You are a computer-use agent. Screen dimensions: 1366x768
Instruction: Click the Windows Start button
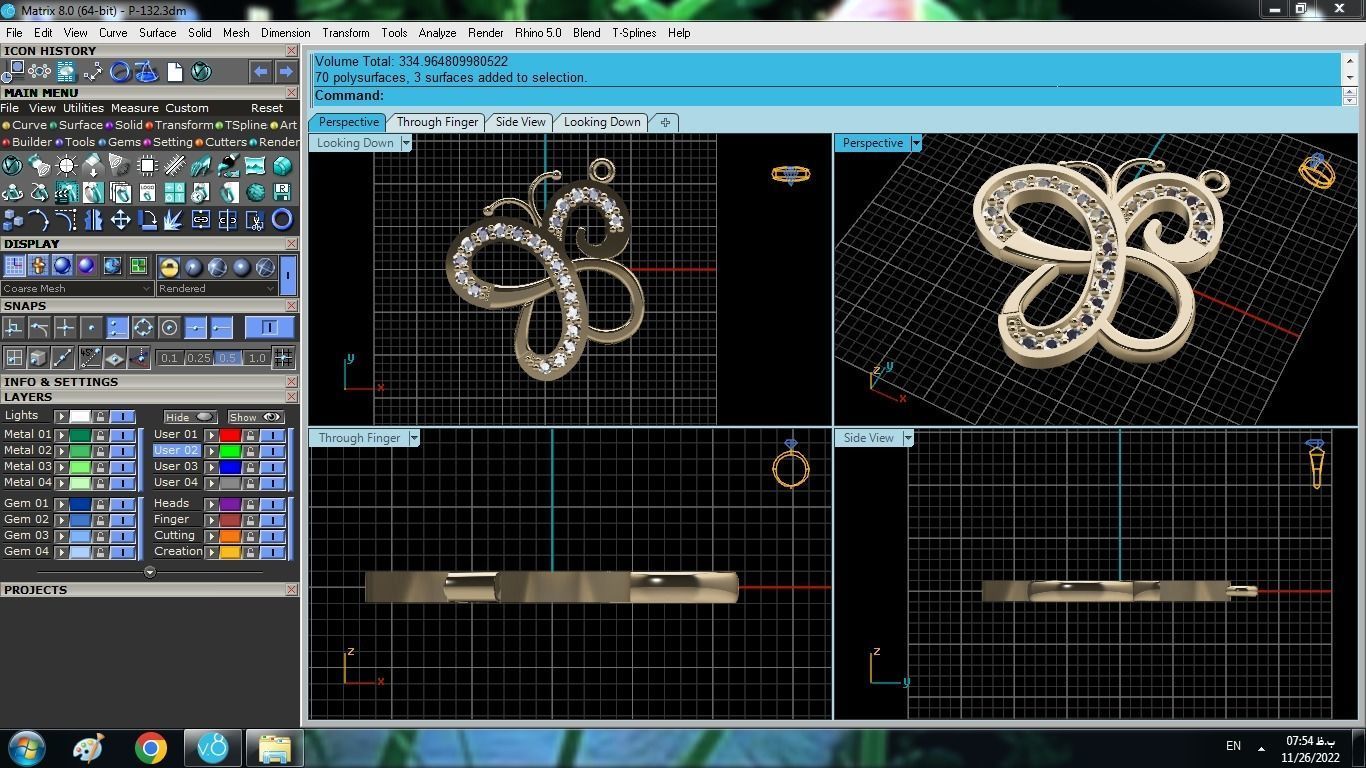click(26, 748)
